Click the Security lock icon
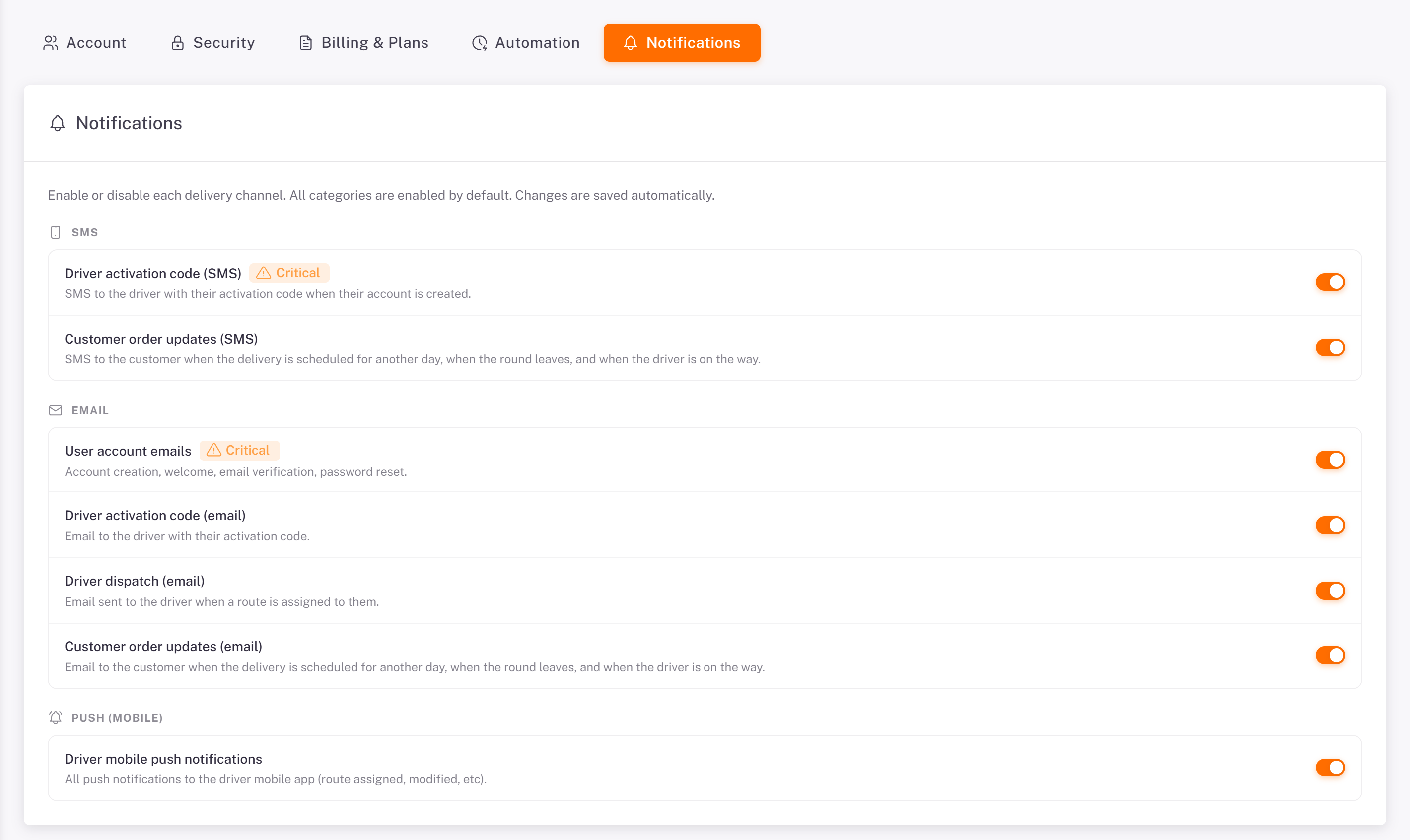1410x840 pixels. [x=178, y=43]
